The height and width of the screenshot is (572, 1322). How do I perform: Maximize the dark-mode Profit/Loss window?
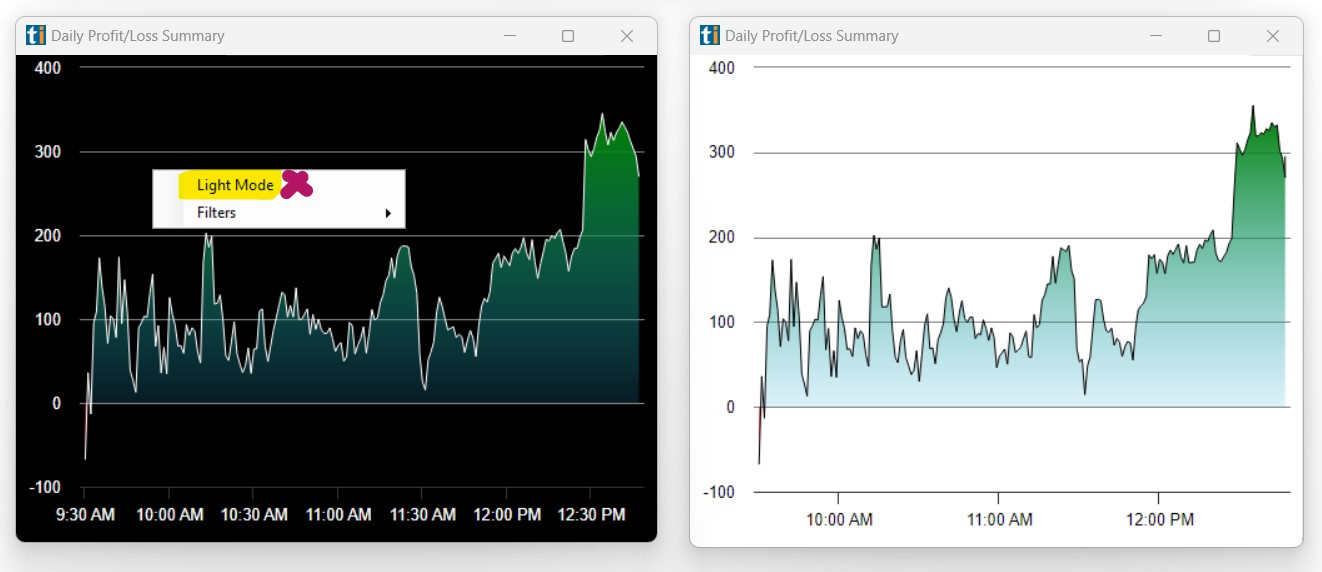(568, 36)
